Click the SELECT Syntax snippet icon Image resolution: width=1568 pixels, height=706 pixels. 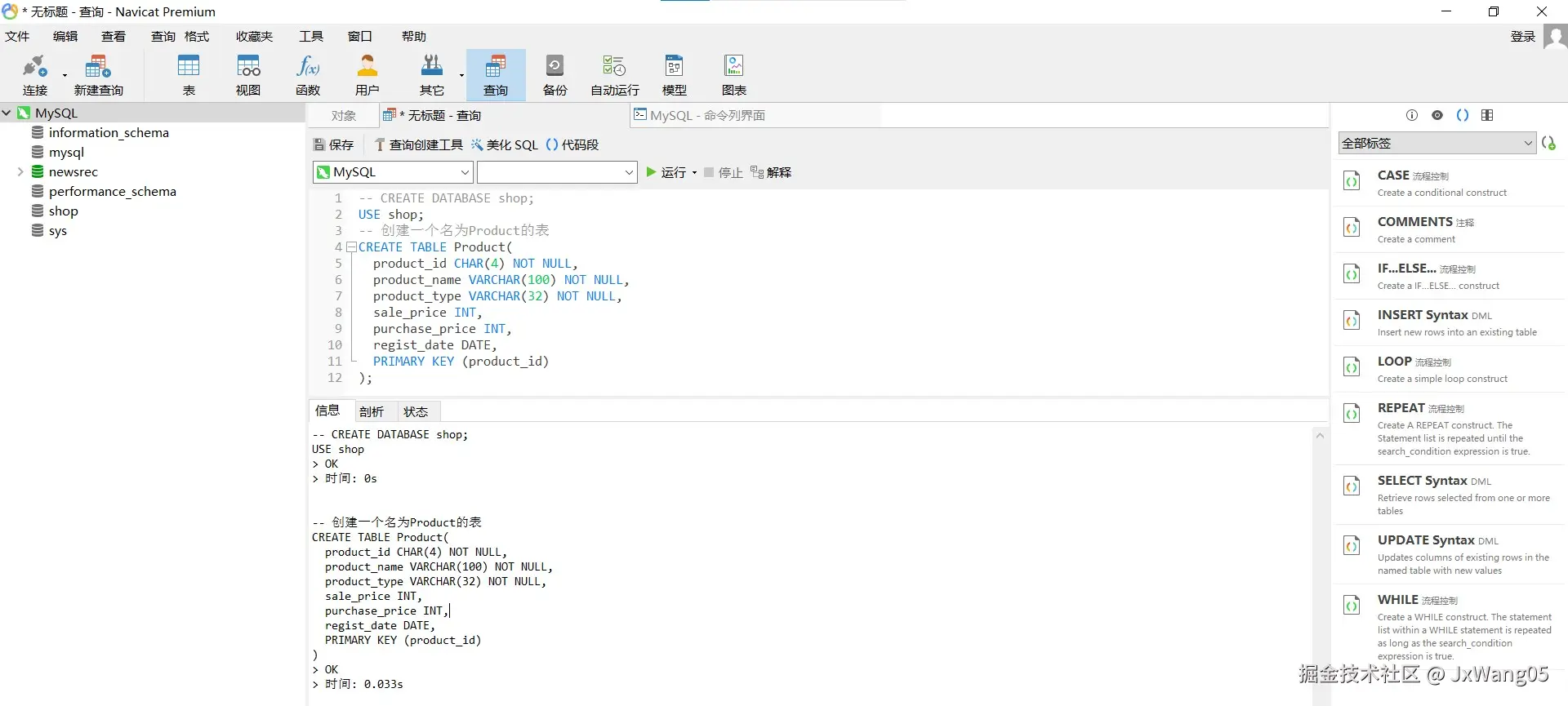[x=1352, y=486]
